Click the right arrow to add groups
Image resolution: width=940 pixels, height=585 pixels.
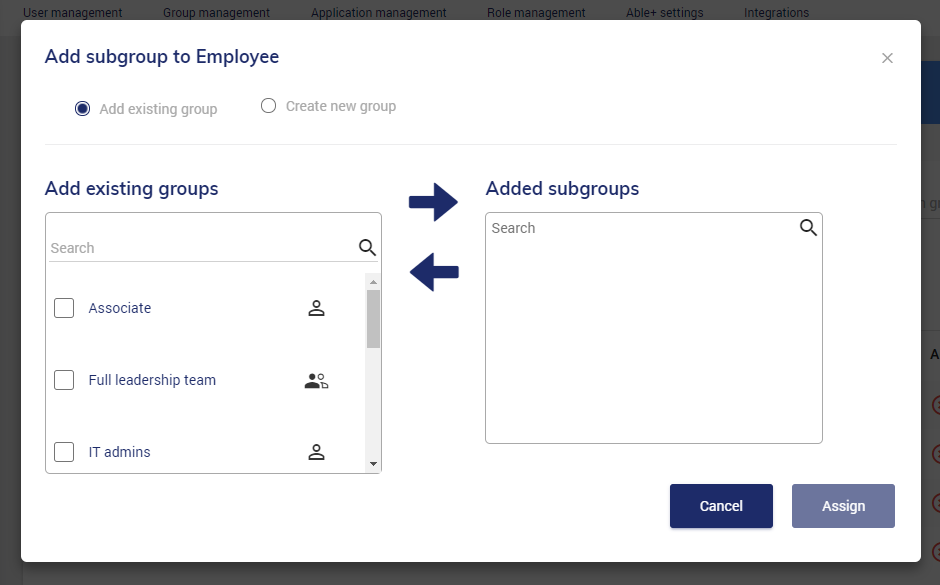click(433, 202)
